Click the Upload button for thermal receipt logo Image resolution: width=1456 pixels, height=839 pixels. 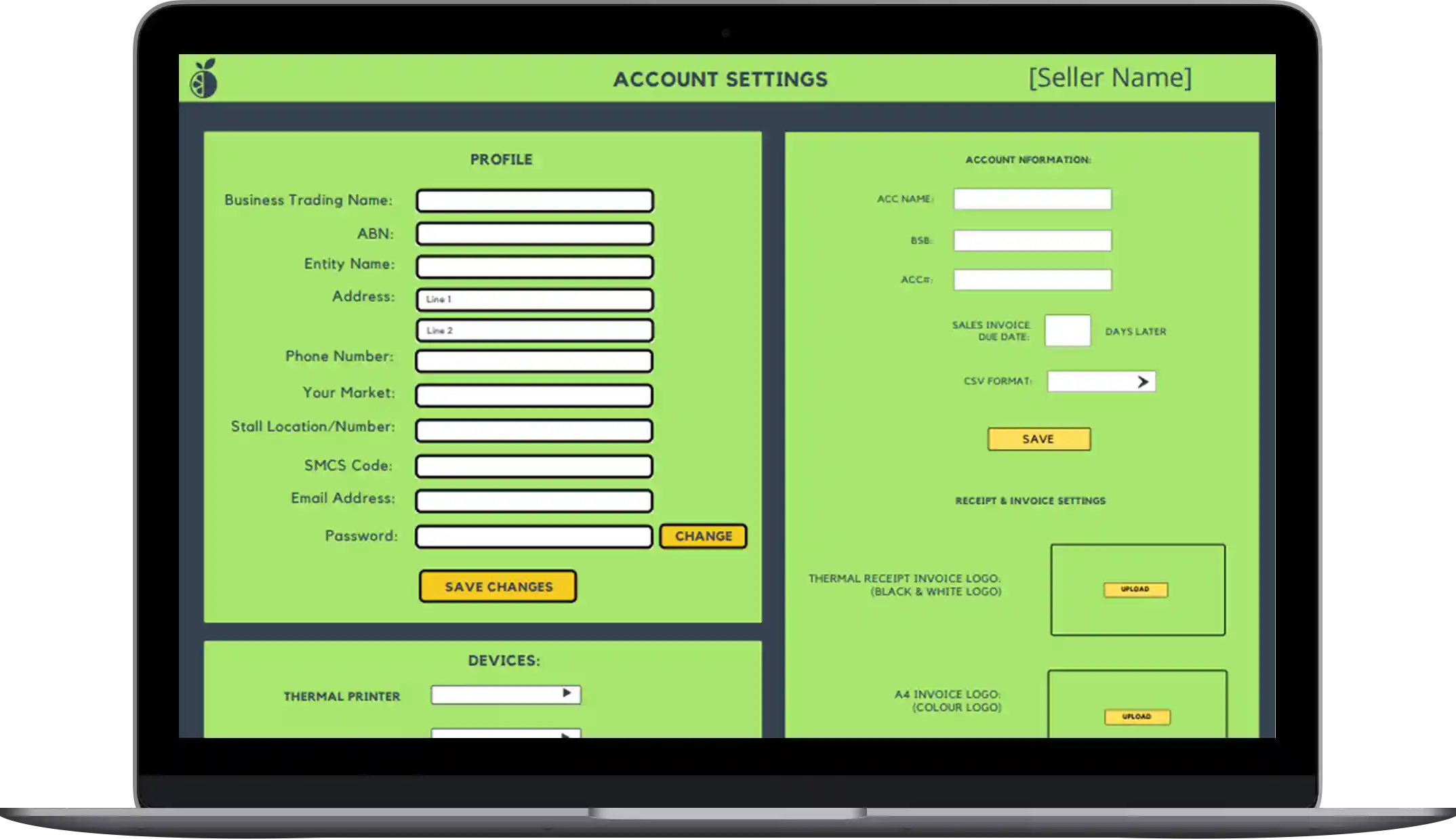pos(1135,588)
